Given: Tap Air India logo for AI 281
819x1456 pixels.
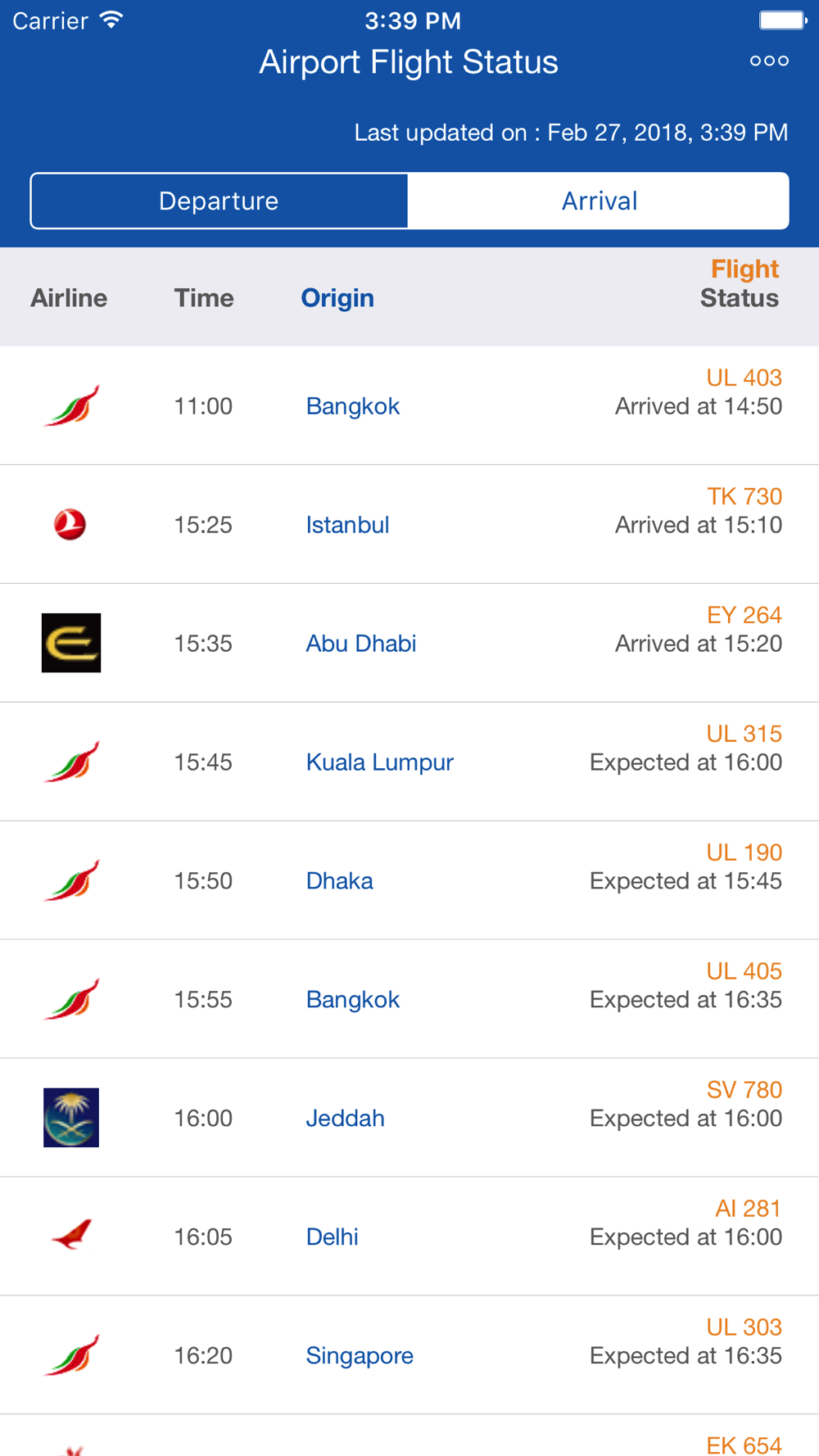Looking at the screenshot, I should pyautogui.click(x=71, y=1235).
